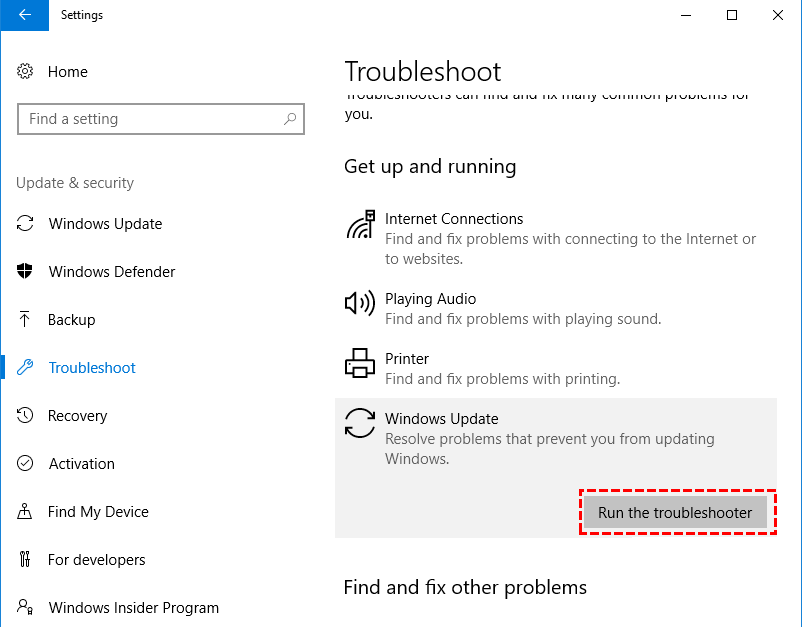
Task: Click the For developers sliders icon
Action: tap(26, 560)
